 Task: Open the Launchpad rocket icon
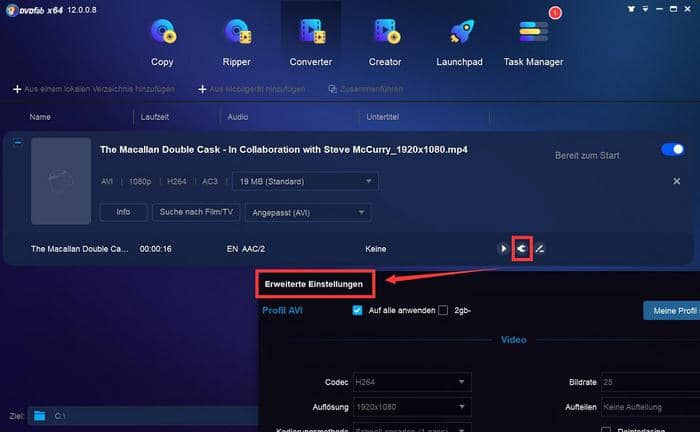point(461,32)
